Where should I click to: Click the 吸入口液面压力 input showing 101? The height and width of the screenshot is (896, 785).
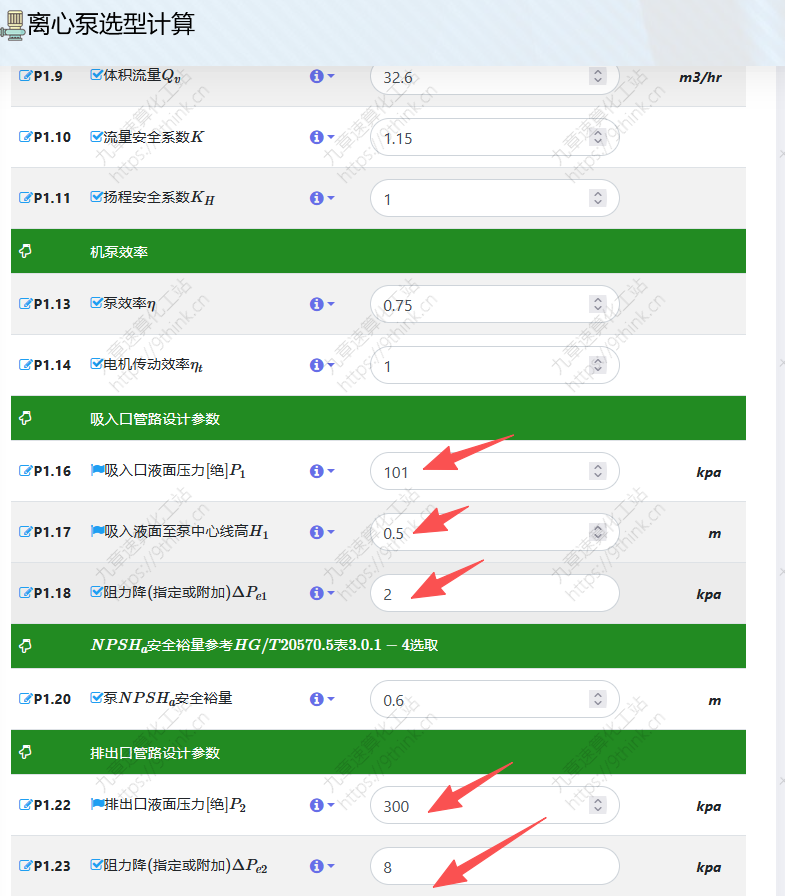tap(495, 471)
